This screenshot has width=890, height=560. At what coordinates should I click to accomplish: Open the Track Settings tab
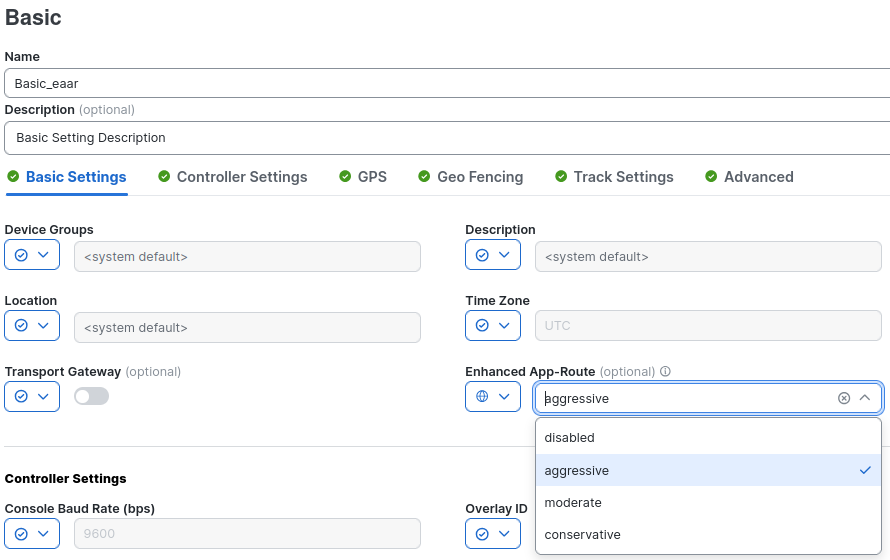pyautogui.click(x=623, y=177)
